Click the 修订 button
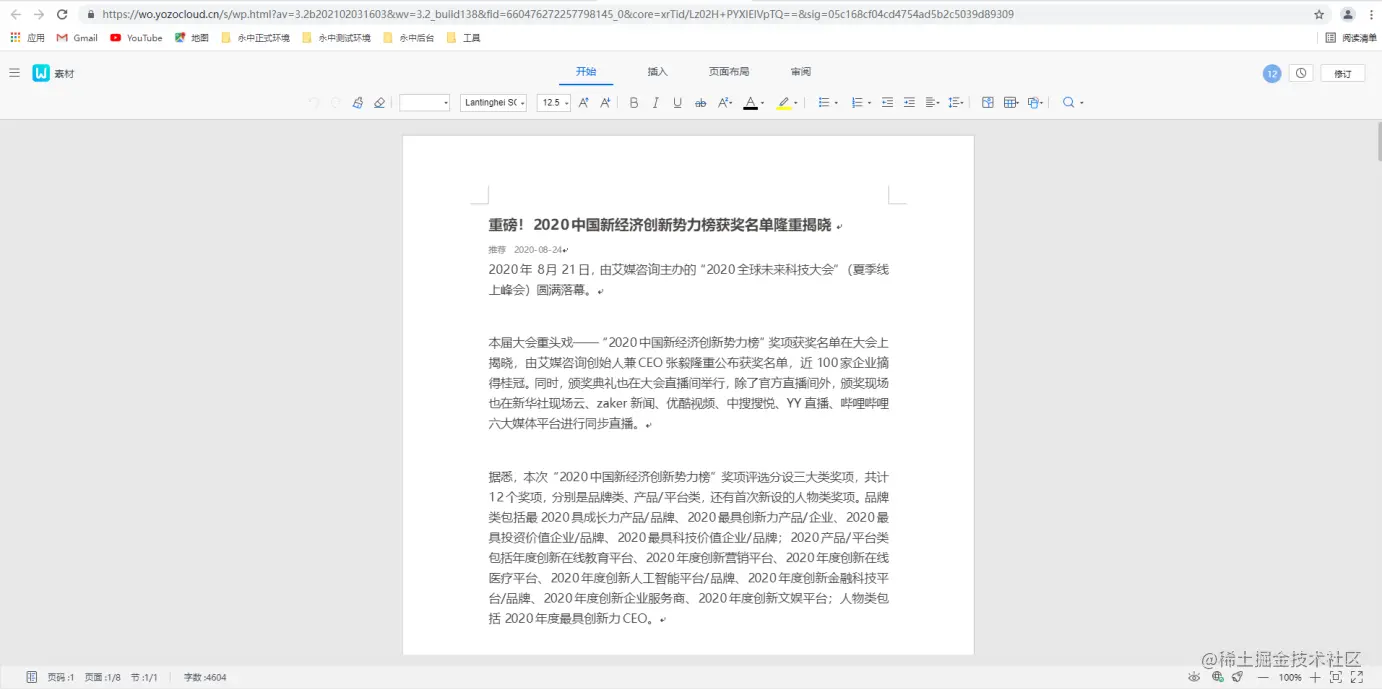1382x690 pixels. click(1343, 73)
